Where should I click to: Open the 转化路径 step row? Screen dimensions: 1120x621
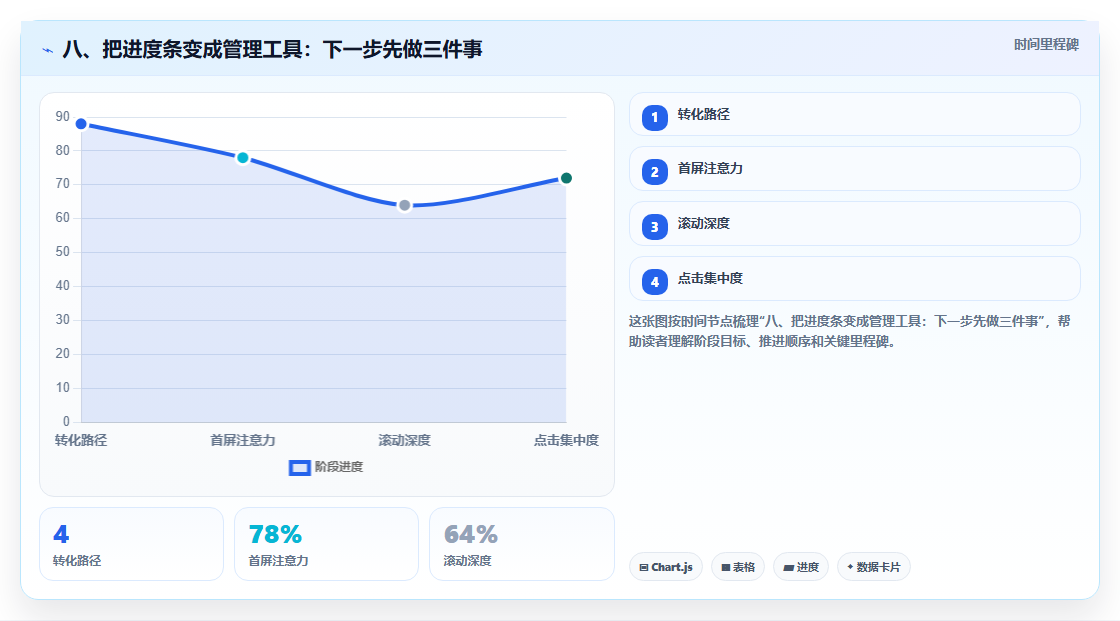(854, 114)
